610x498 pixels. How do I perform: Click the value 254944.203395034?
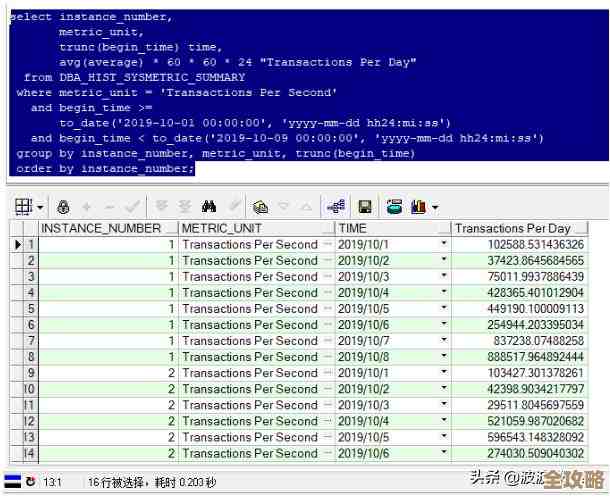click(x=536, y=325)
